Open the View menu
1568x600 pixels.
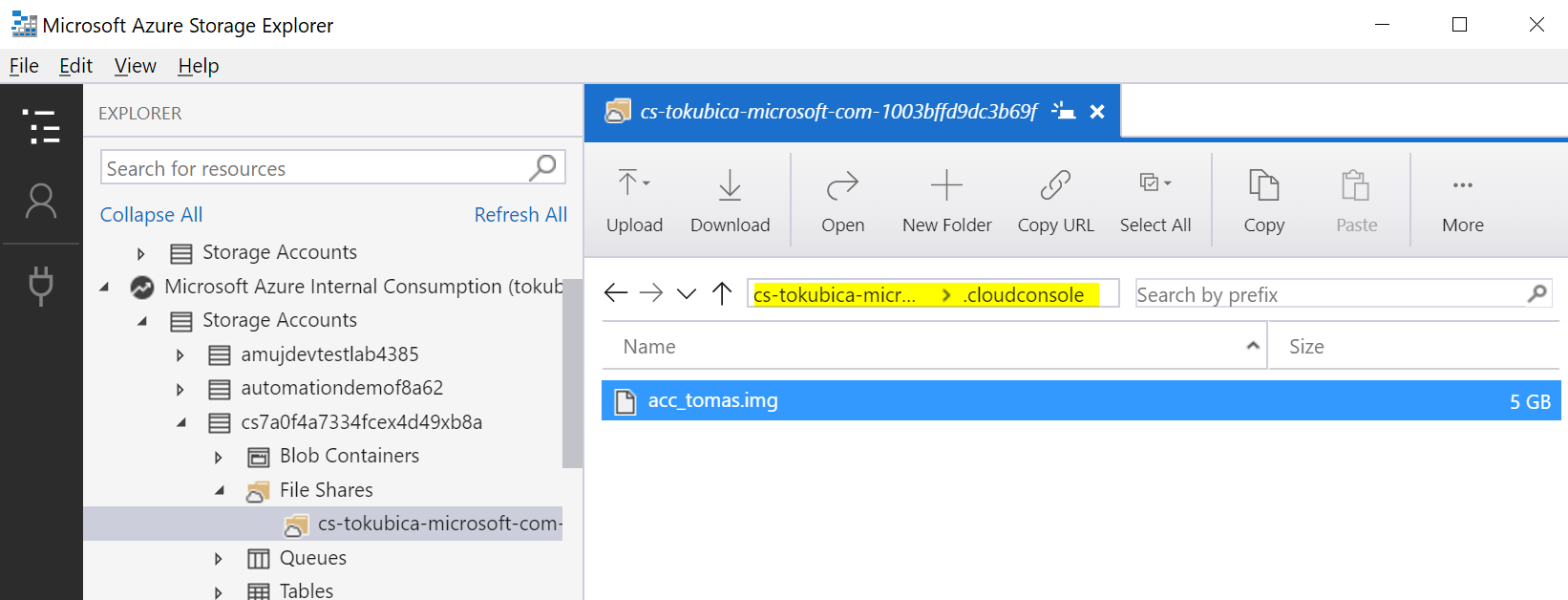[x=135, y=66]
